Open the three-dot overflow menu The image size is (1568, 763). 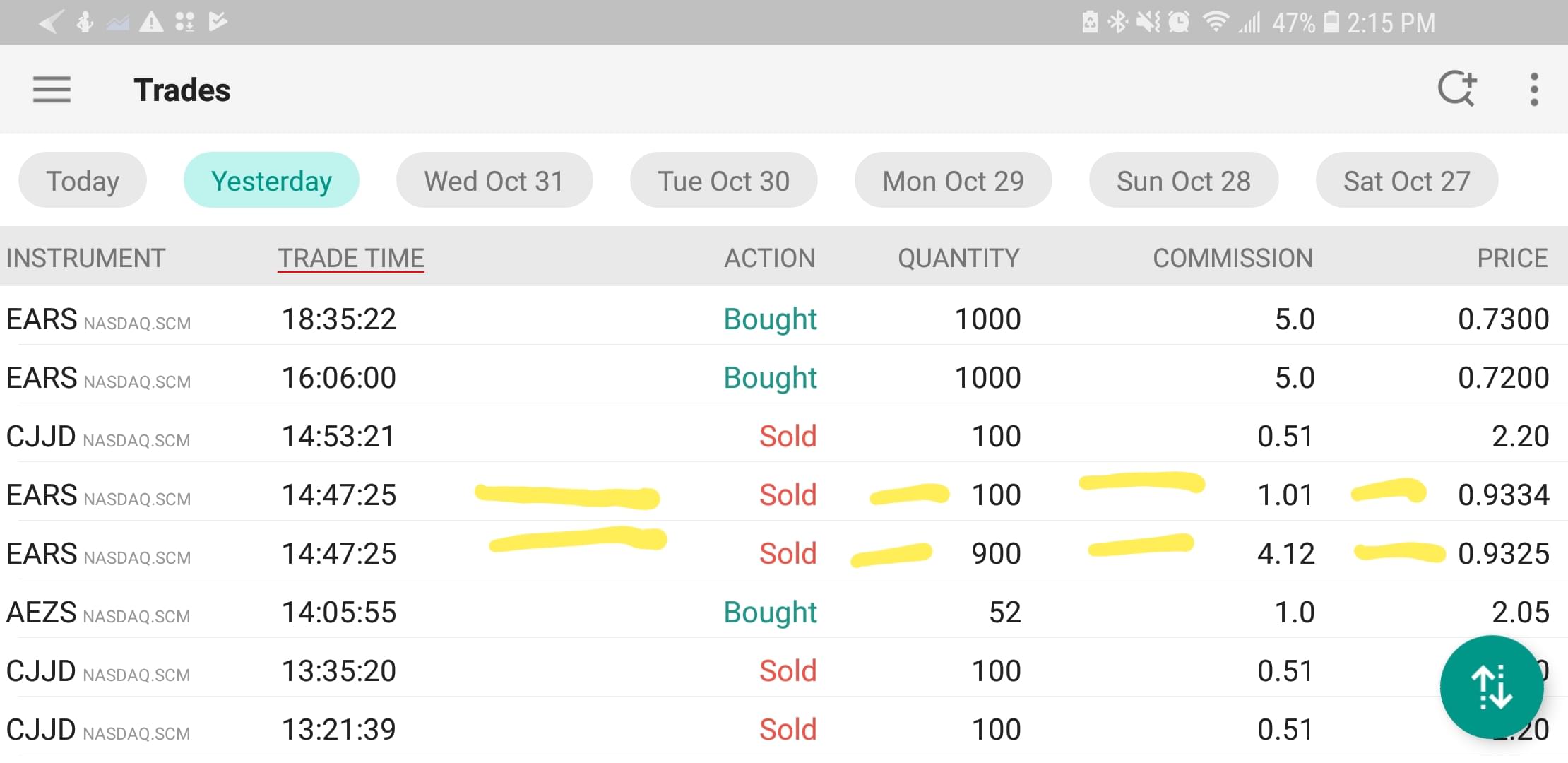click(x=1533, y=90)
